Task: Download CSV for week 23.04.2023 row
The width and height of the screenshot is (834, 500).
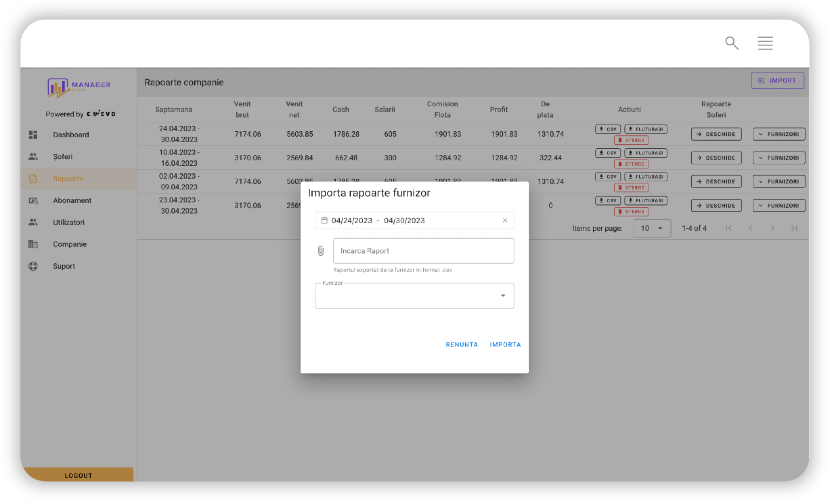Action: tap(607, 201)
